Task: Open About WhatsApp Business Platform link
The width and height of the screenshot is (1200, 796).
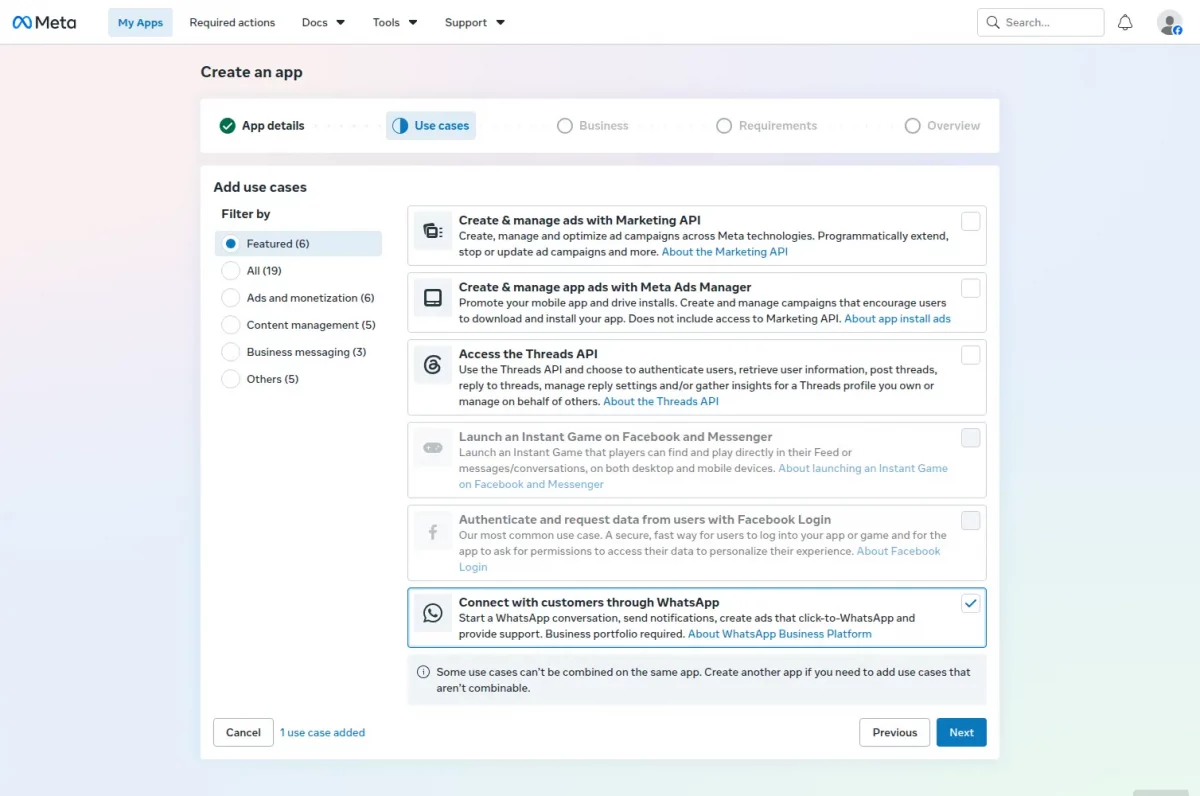Action: 780,634
